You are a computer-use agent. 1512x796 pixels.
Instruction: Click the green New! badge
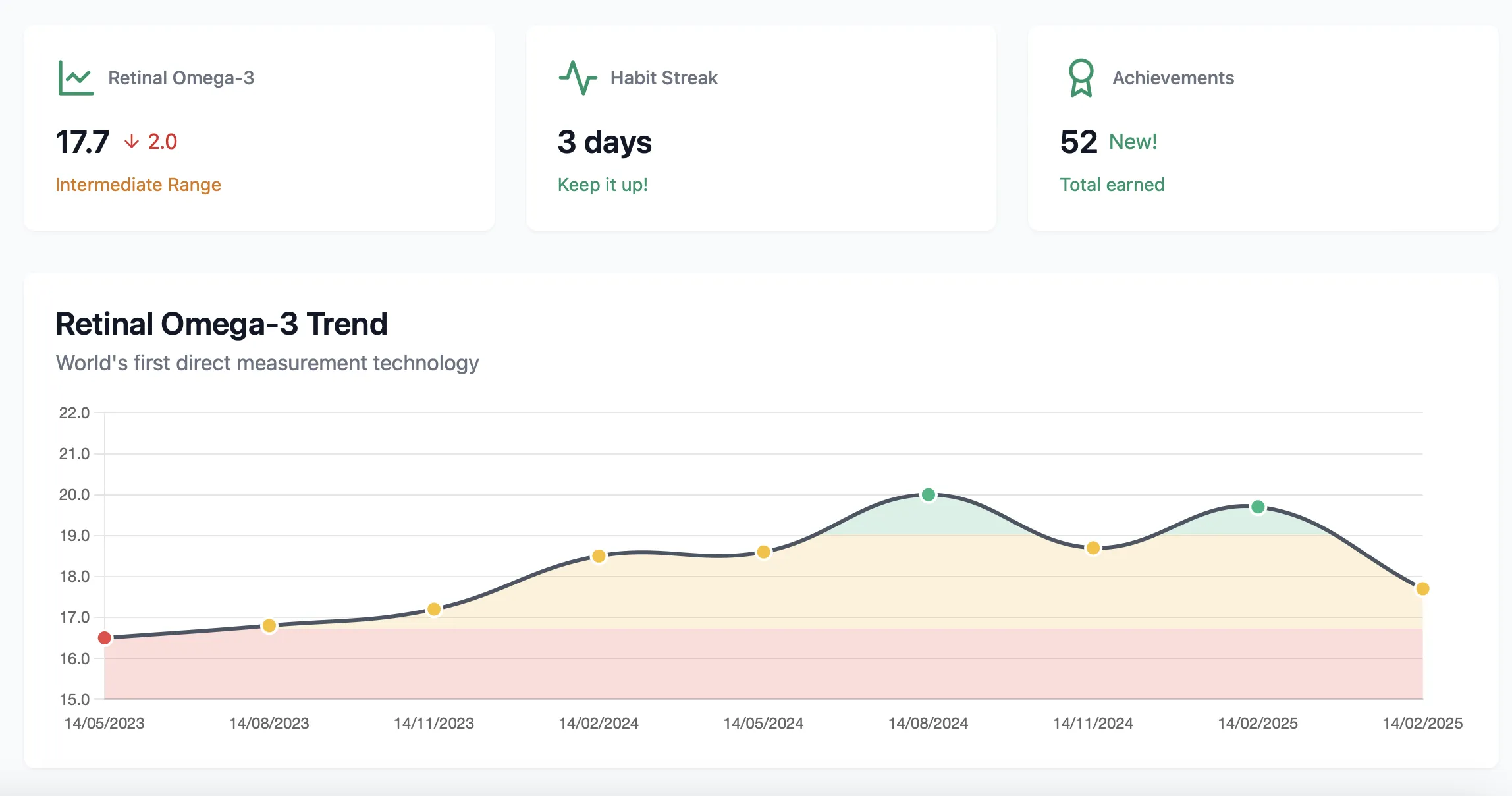[1133, 142]
